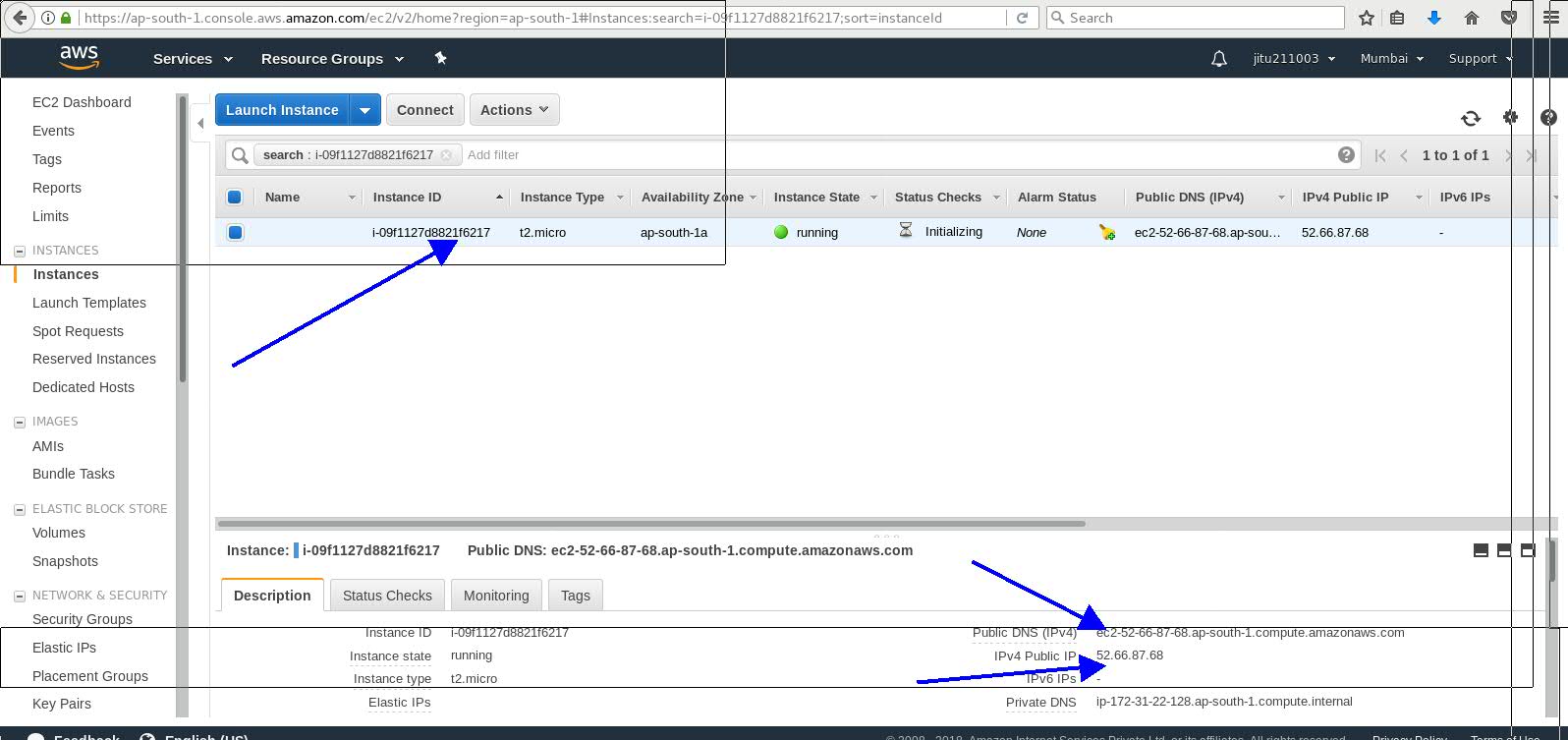Click the t2.micro cell in table row
Image resolution: width=1568 pixels, height=740 pixels.
542,233
